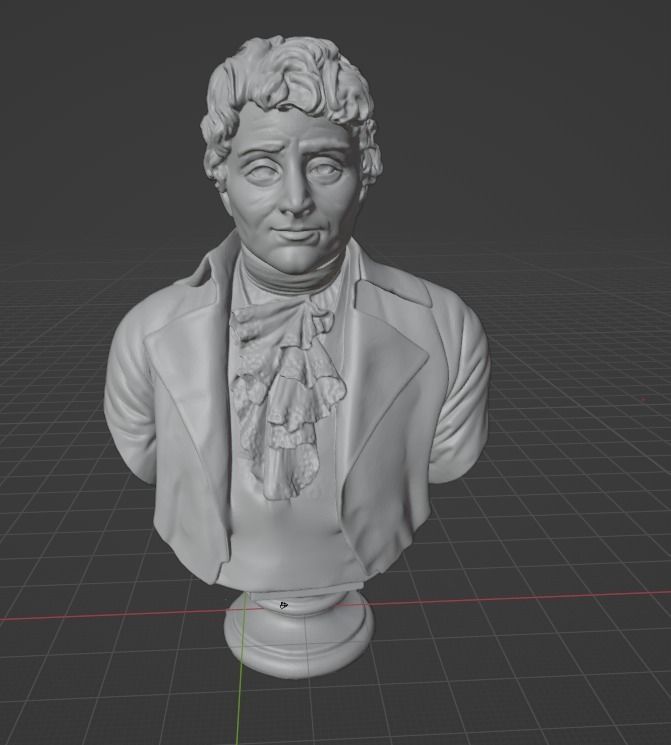This screenshot has width=671, height=745.
Task: Select the bust model in the viewport
Action: pyautogui.click(x=297, y=356)
